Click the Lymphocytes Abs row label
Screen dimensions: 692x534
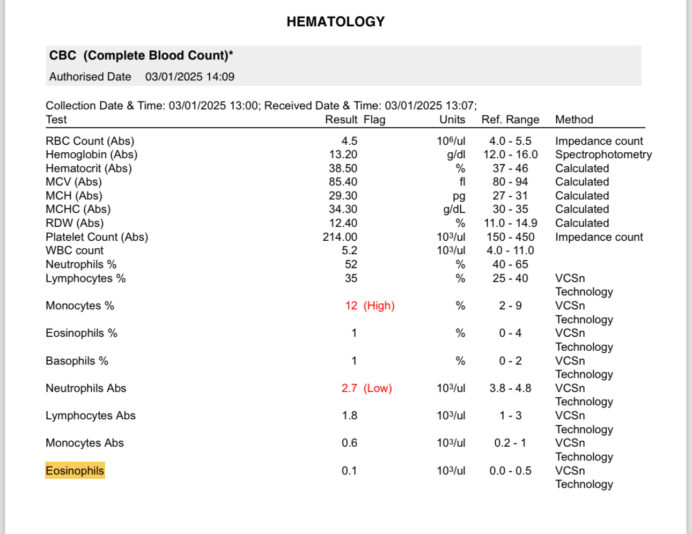click(x=90, y=415)
